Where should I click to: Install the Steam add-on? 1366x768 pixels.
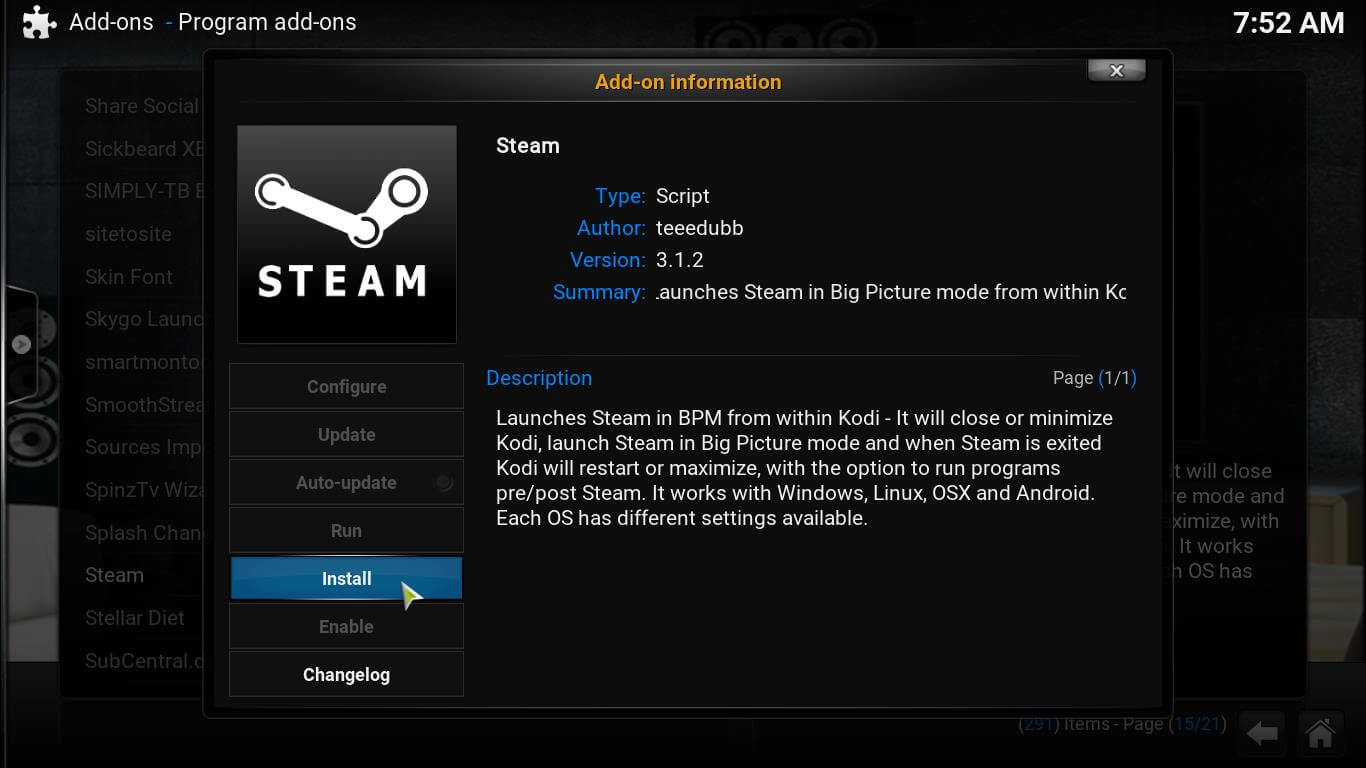click(346, 578)
